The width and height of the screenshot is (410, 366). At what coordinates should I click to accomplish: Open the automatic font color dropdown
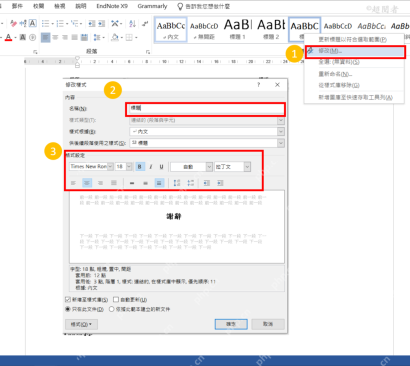[209, 167]
